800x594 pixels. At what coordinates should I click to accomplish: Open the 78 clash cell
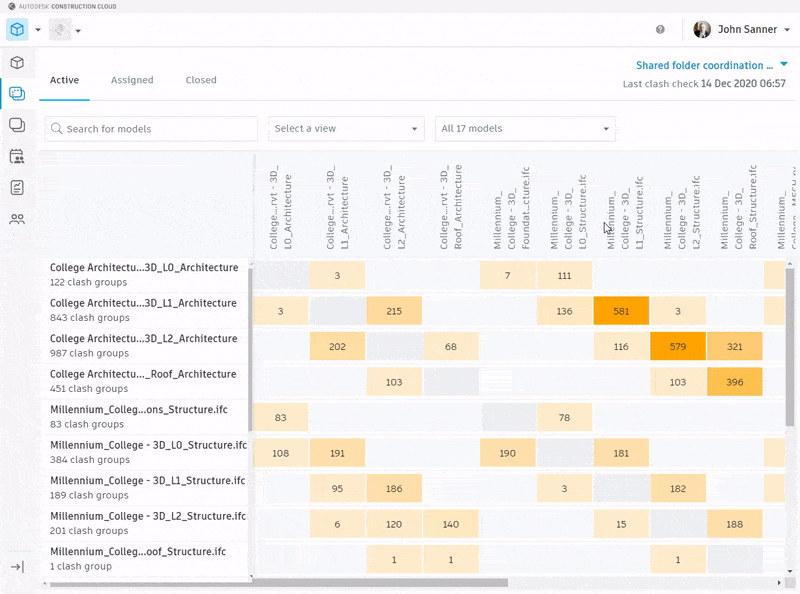tap(564, 417)
